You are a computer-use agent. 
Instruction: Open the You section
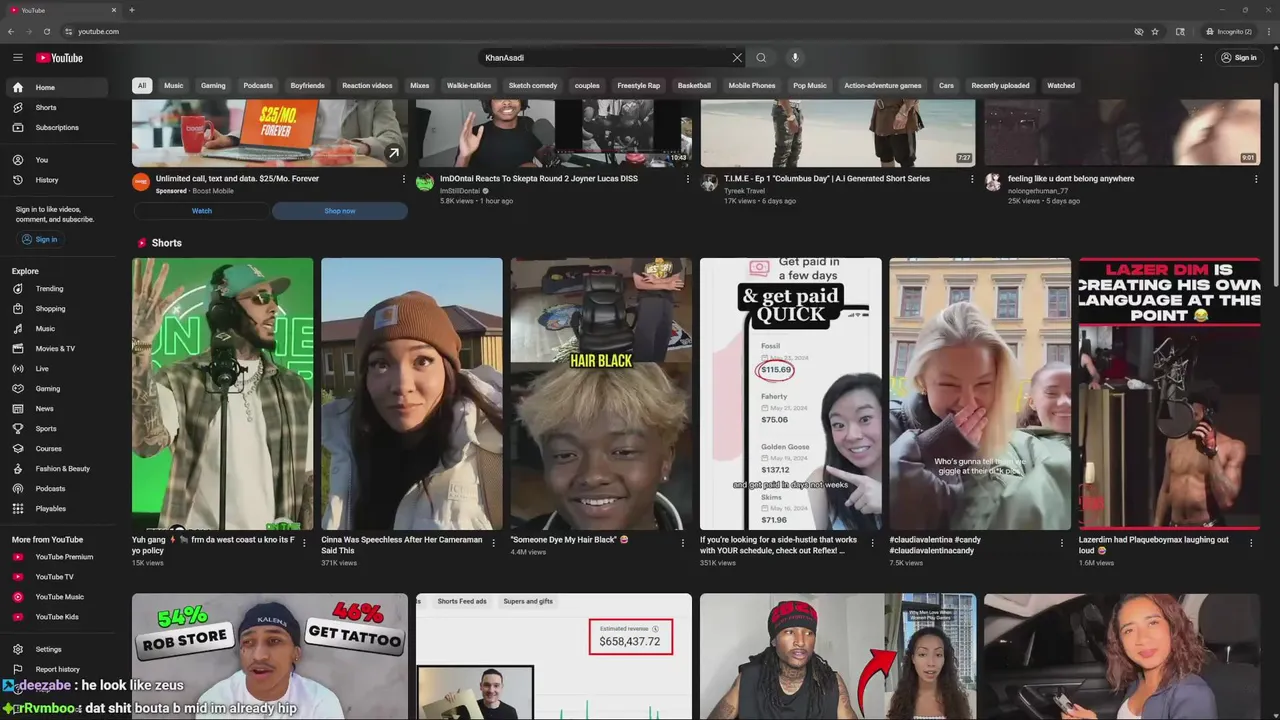[59, 160]
